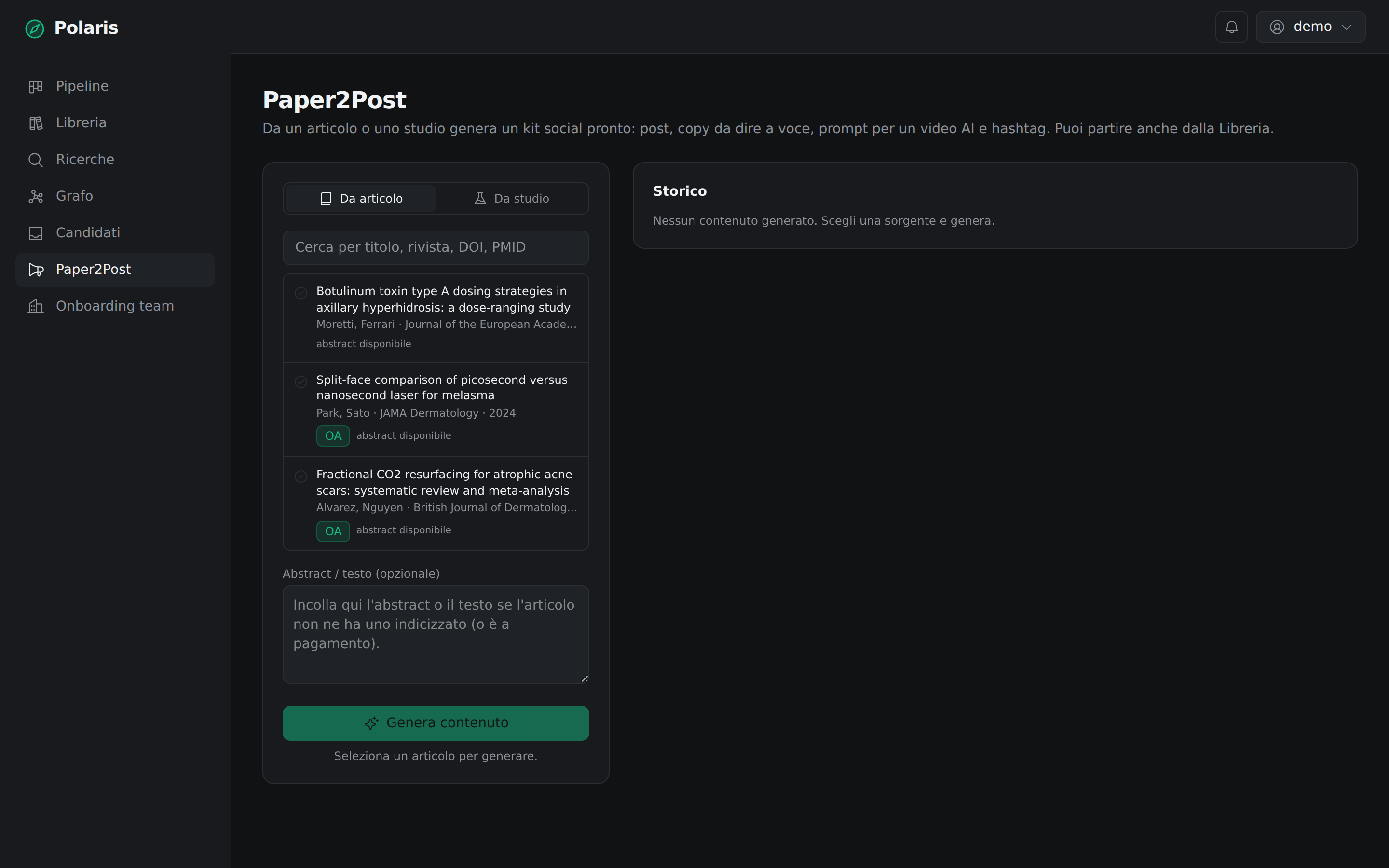1389x868 pixels.
Task: Click "Moretti, Ferrari" author line
Action: coord(447,325)
